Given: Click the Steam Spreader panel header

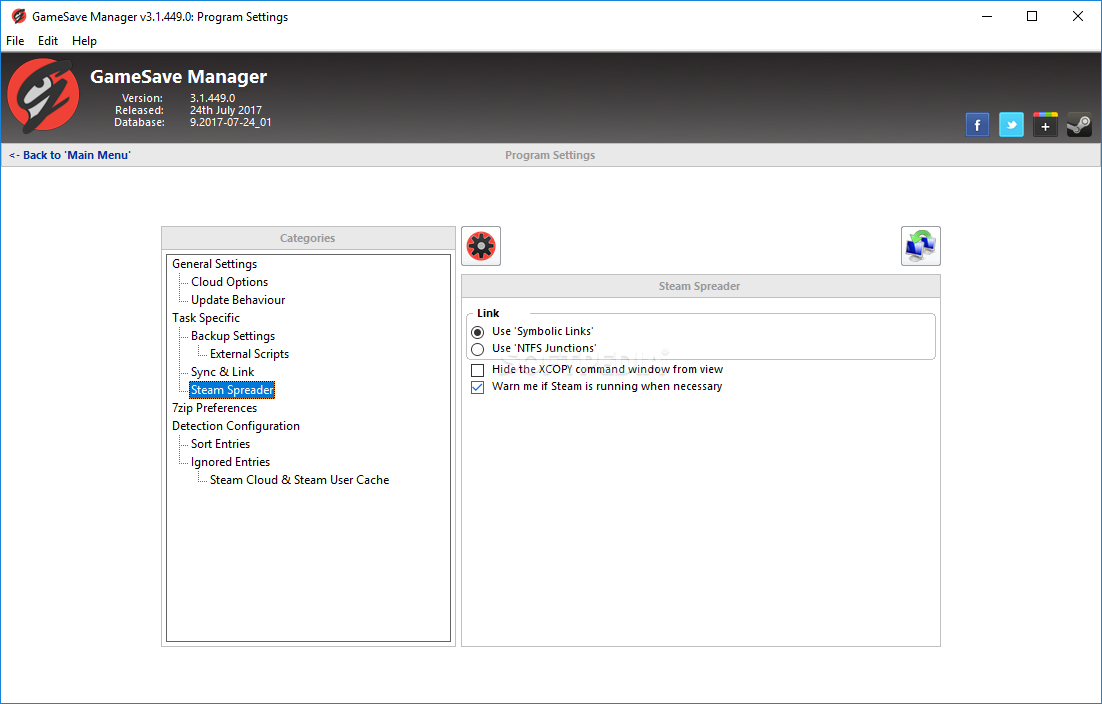Looking at the screenshot, I should point(701,286).
